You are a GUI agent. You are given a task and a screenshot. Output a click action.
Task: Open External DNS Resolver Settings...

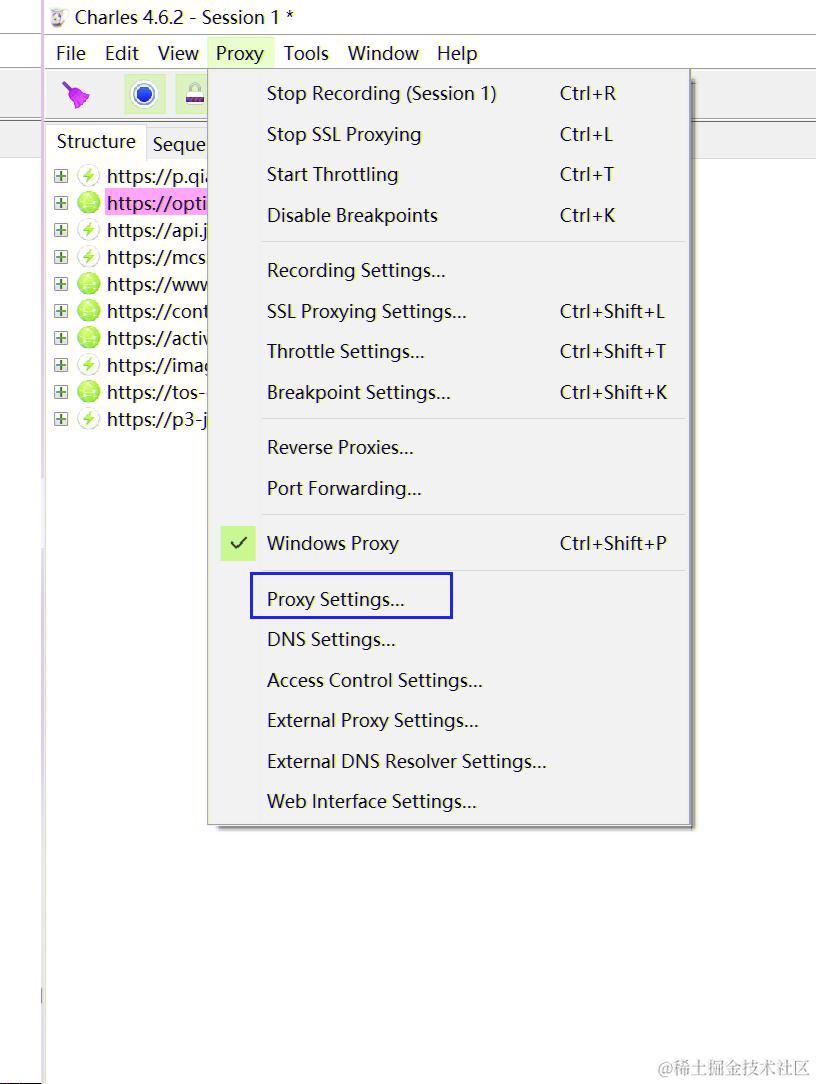[449, 761]
